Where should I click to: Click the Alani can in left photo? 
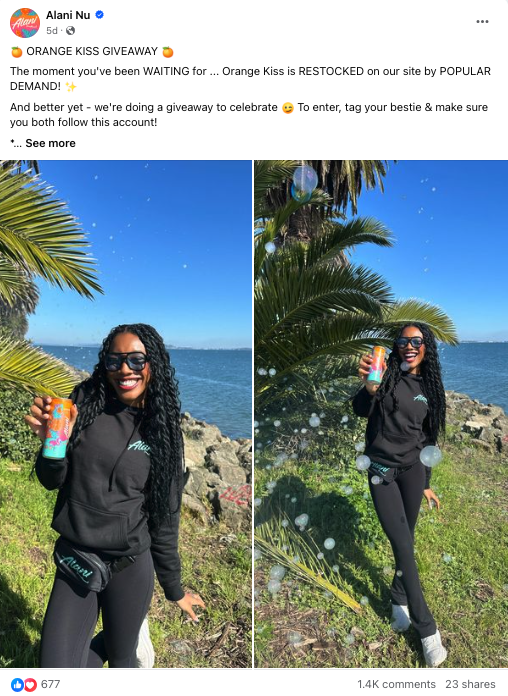pos(58,428)
